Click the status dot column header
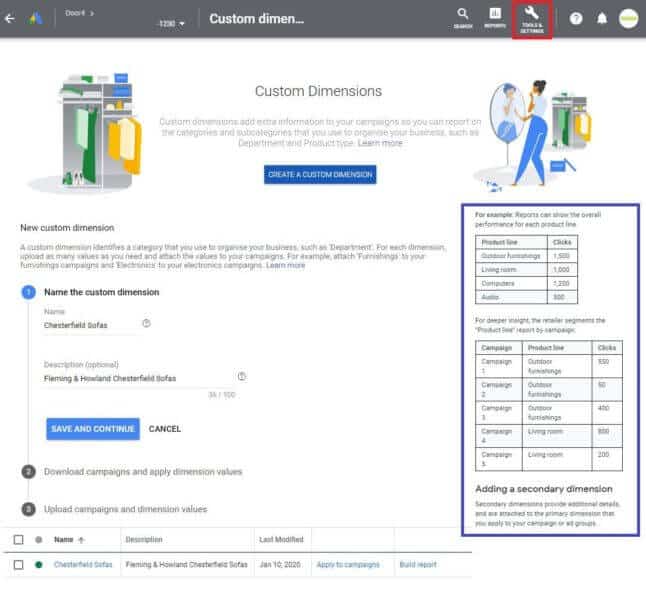646x600 pixels. (x=39, y=539)
